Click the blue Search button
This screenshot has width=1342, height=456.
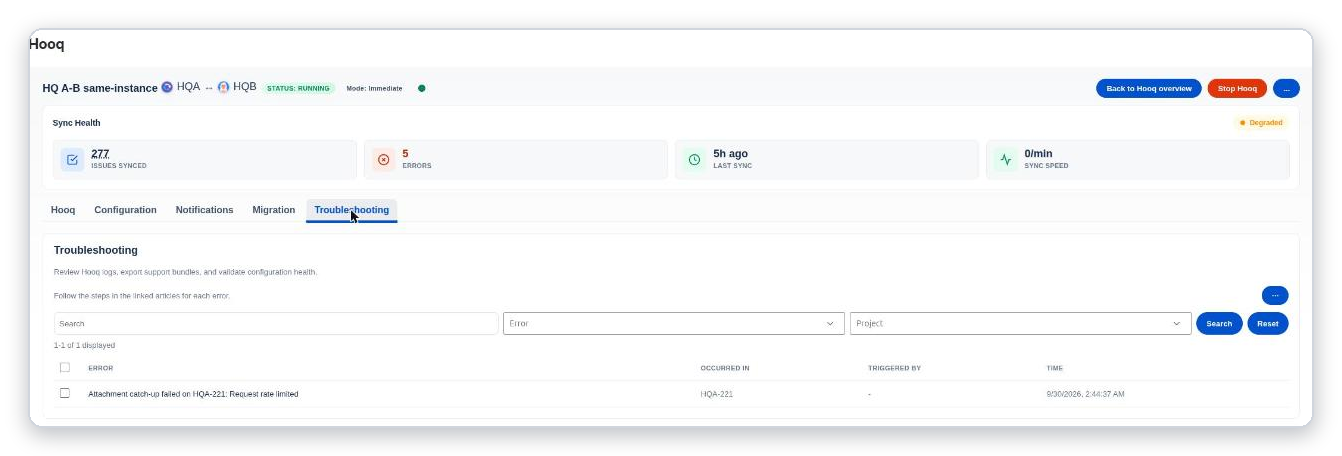click(x=1219, y=323)
